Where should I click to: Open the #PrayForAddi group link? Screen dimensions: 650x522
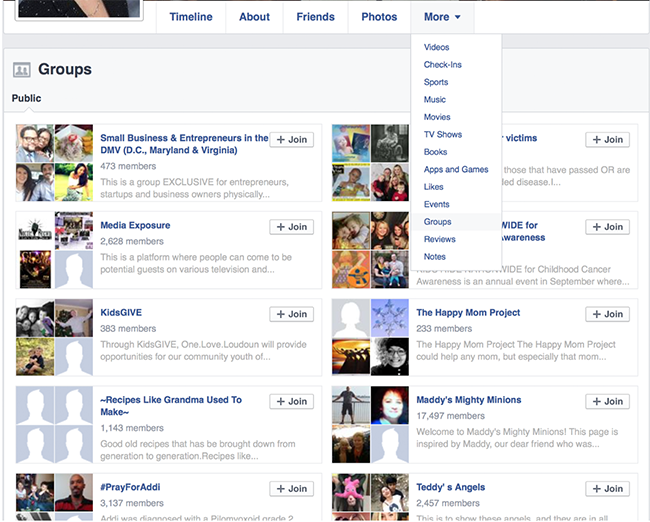point(130,487)
